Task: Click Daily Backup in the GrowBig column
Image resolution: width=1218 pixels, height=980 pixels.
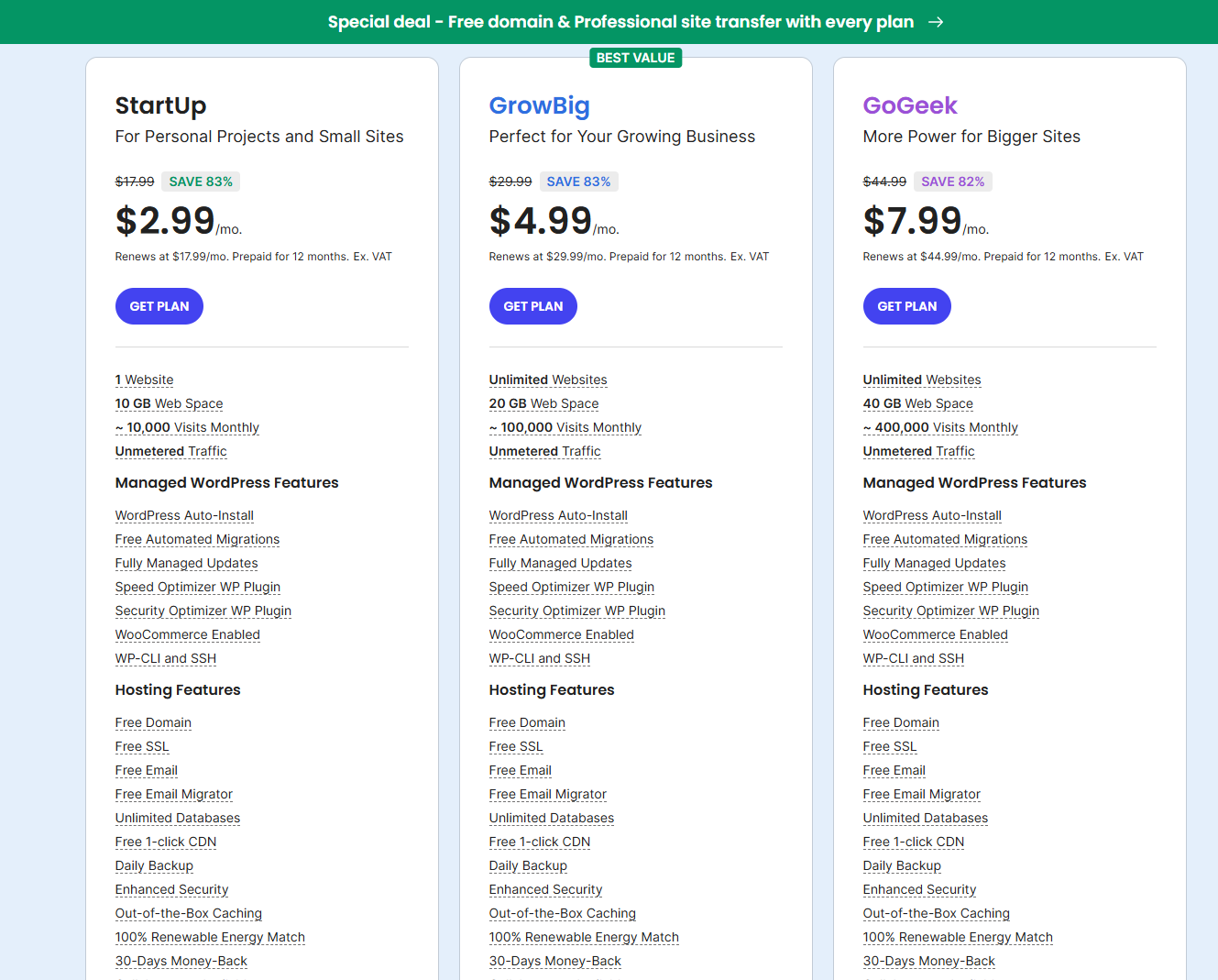Action: (x=528, y=865)
